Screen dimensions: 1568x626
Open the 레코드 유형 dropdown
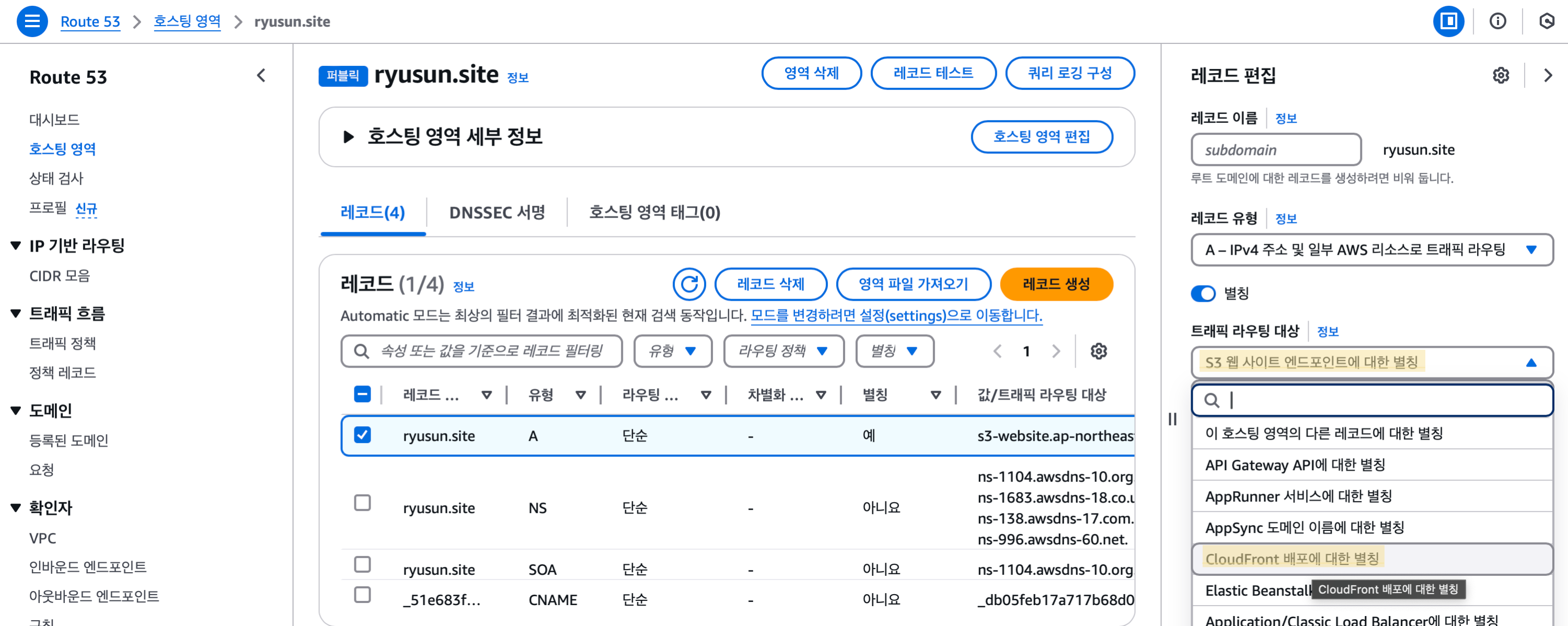1372,249
